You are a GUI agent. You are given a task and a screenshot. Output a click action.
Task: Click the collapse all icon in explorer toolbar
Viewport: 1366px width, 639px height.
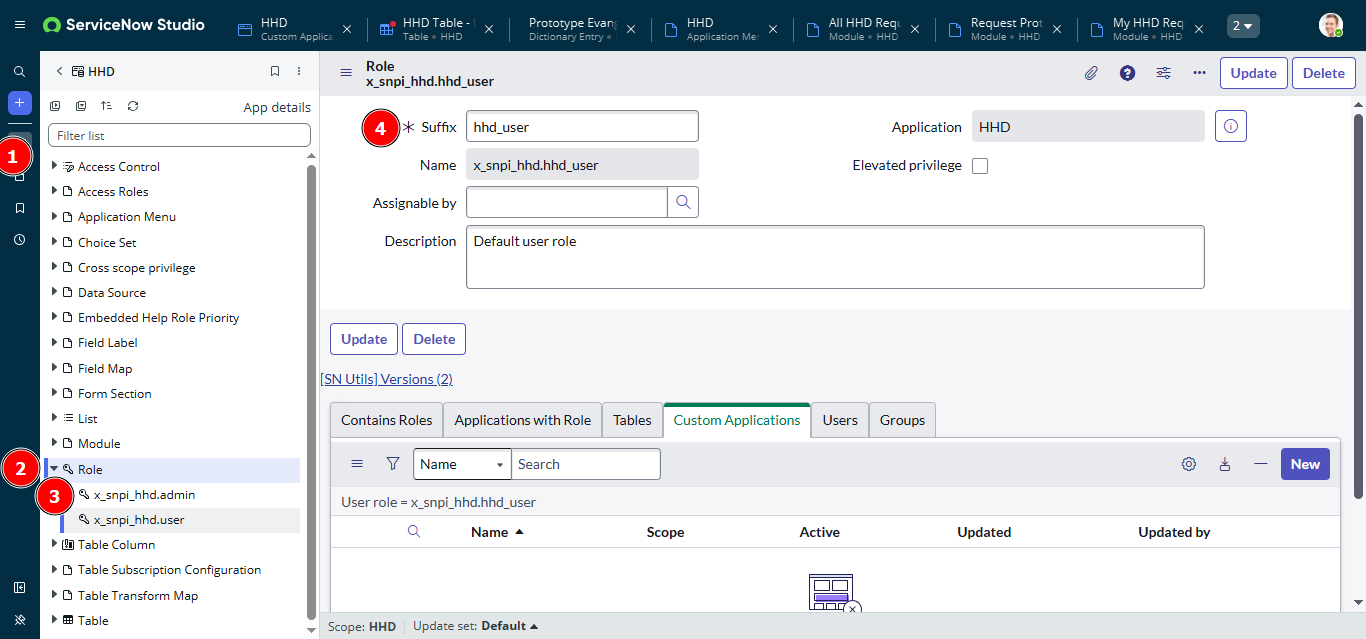pos(81,106)
